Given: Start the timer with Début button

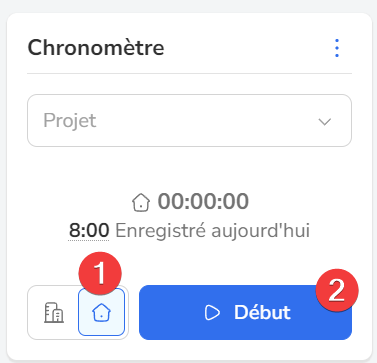Looking at the screenshot, I should pos(245,312).
